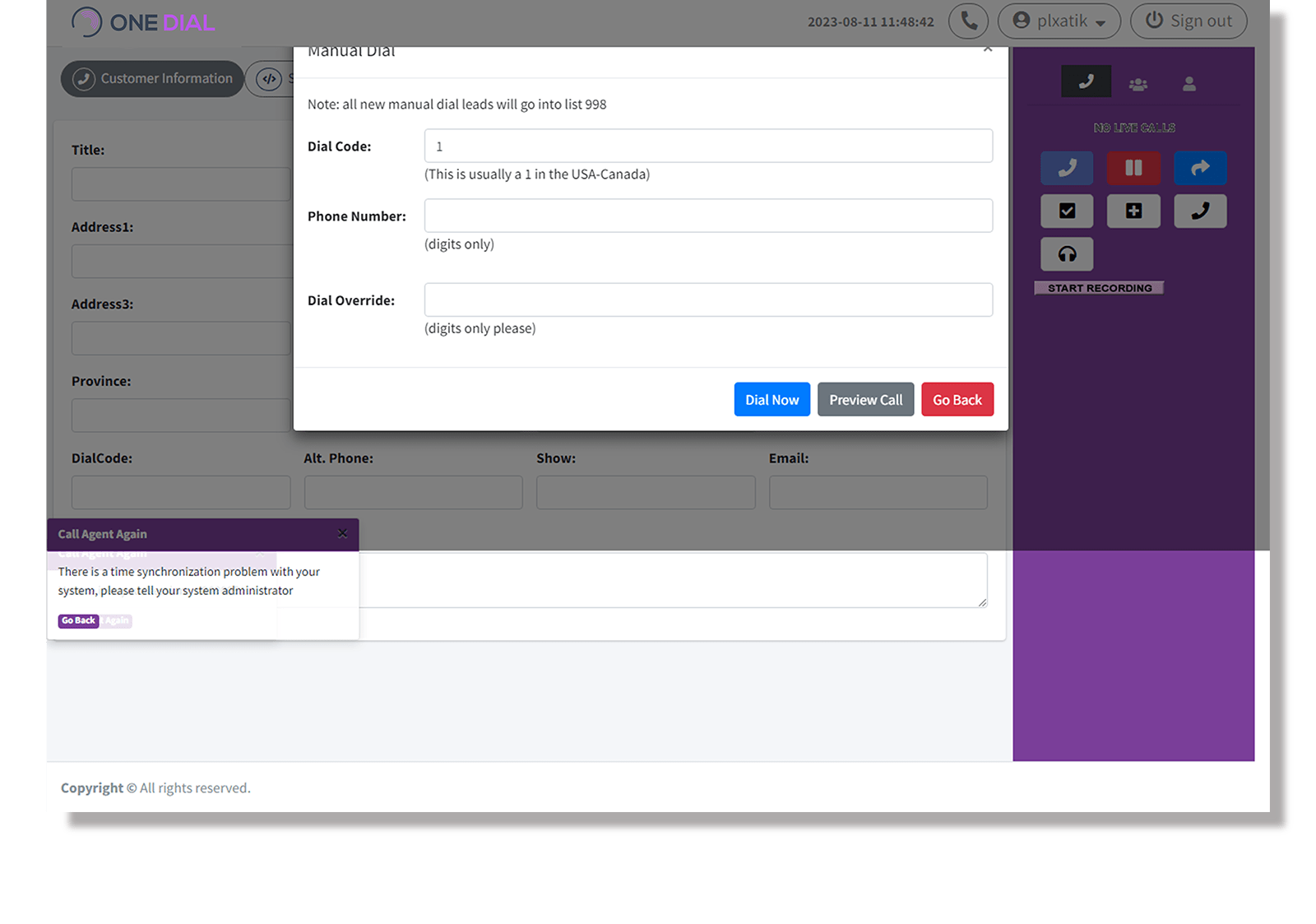1316x924 pixels.
Task: Click the Preview Call button
Action: tap(865, 400)
